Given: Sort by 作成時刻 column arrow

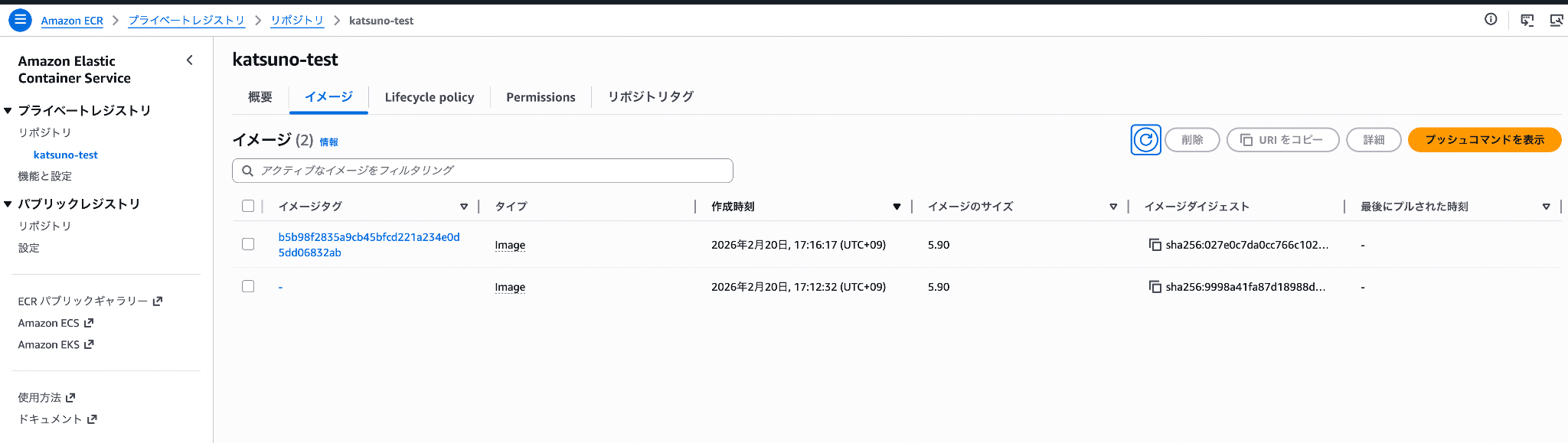Looking at the screenshot, I should (897, 207).
